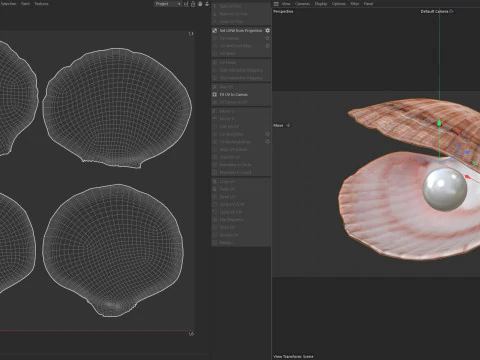
Task: Click the Default Camera label
Action: pyautogui.click(x=434, y=11)
